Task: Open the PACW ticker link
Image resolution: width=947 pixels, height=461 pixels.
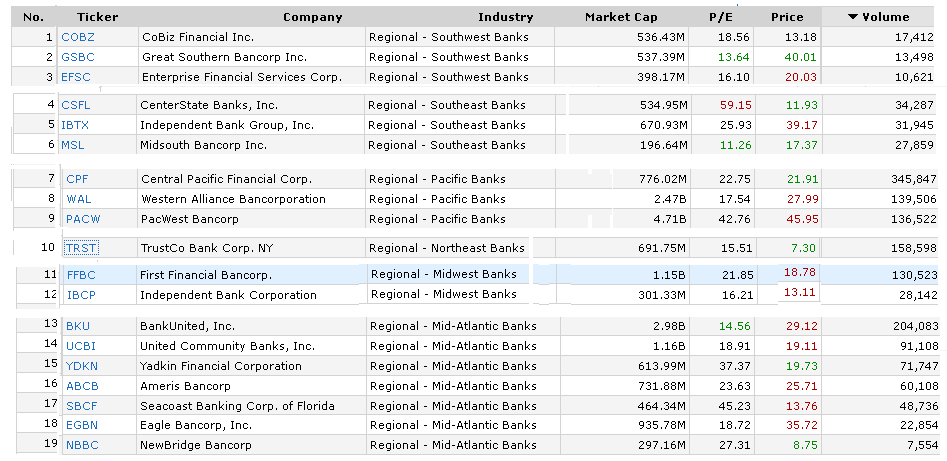Action: 83,219
